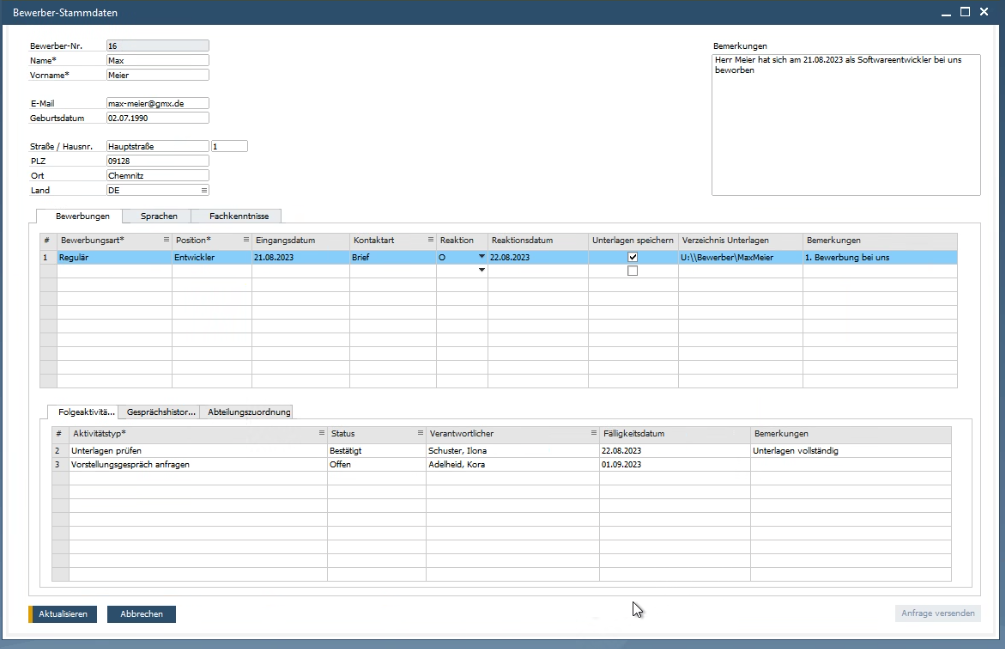Open the Reaktion dropdown in row 1
This screenshot has width=1005, height=649.
(481, 257)
